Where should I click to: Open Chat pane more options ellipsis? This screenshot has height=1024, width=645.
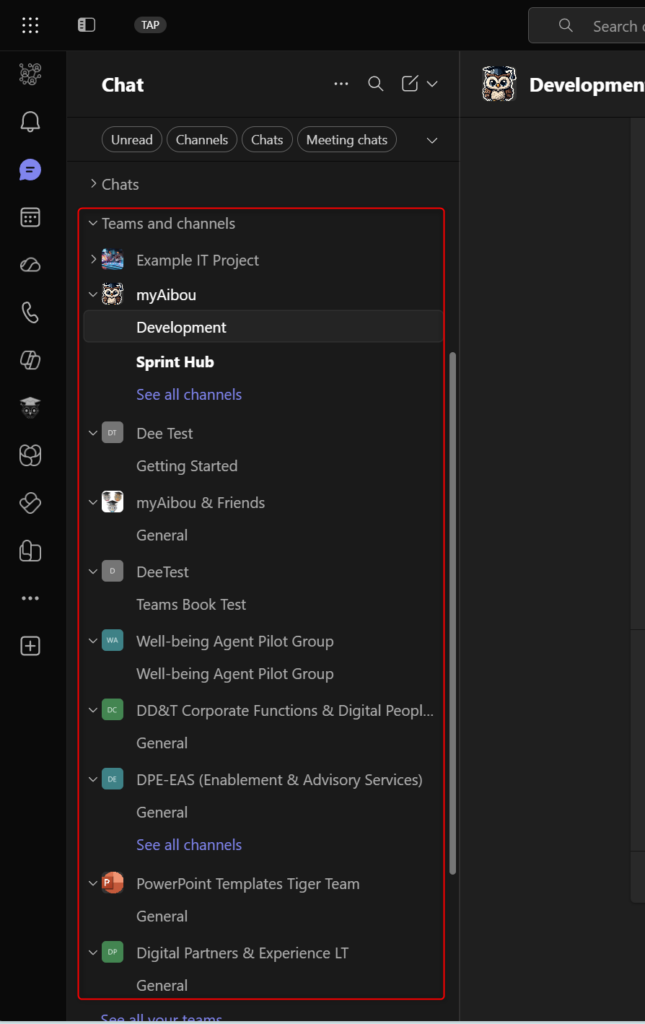(341, 84)
